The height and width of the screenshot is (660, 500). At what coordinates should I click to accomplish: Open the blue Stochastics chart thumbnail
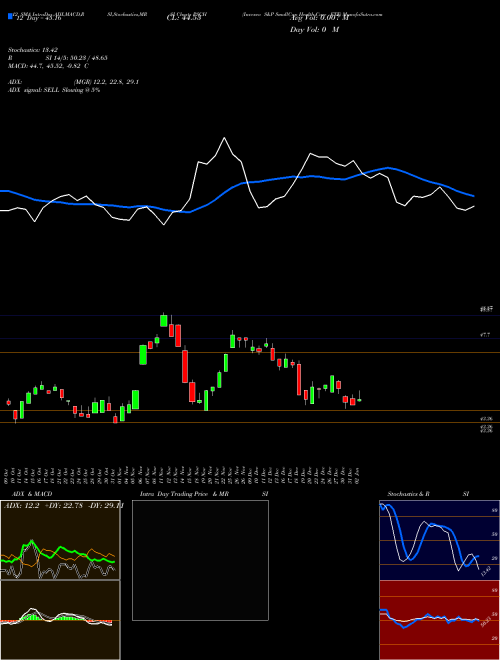[439, 540]
